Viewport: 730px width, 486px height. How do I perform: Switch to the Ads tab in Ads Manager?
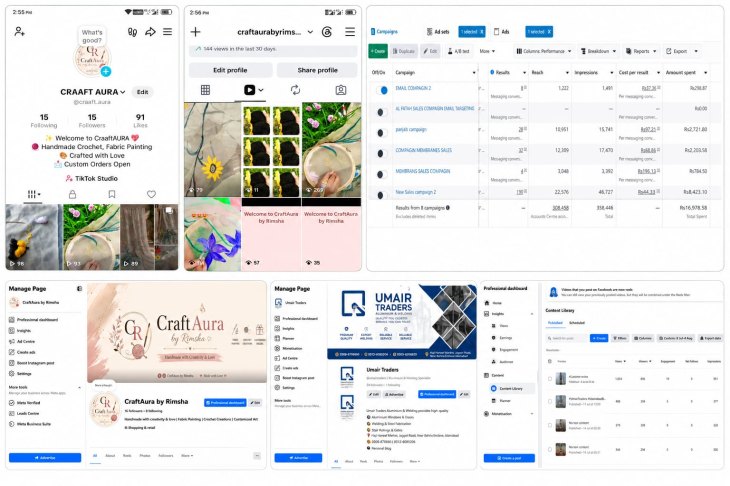pos(502,32)
